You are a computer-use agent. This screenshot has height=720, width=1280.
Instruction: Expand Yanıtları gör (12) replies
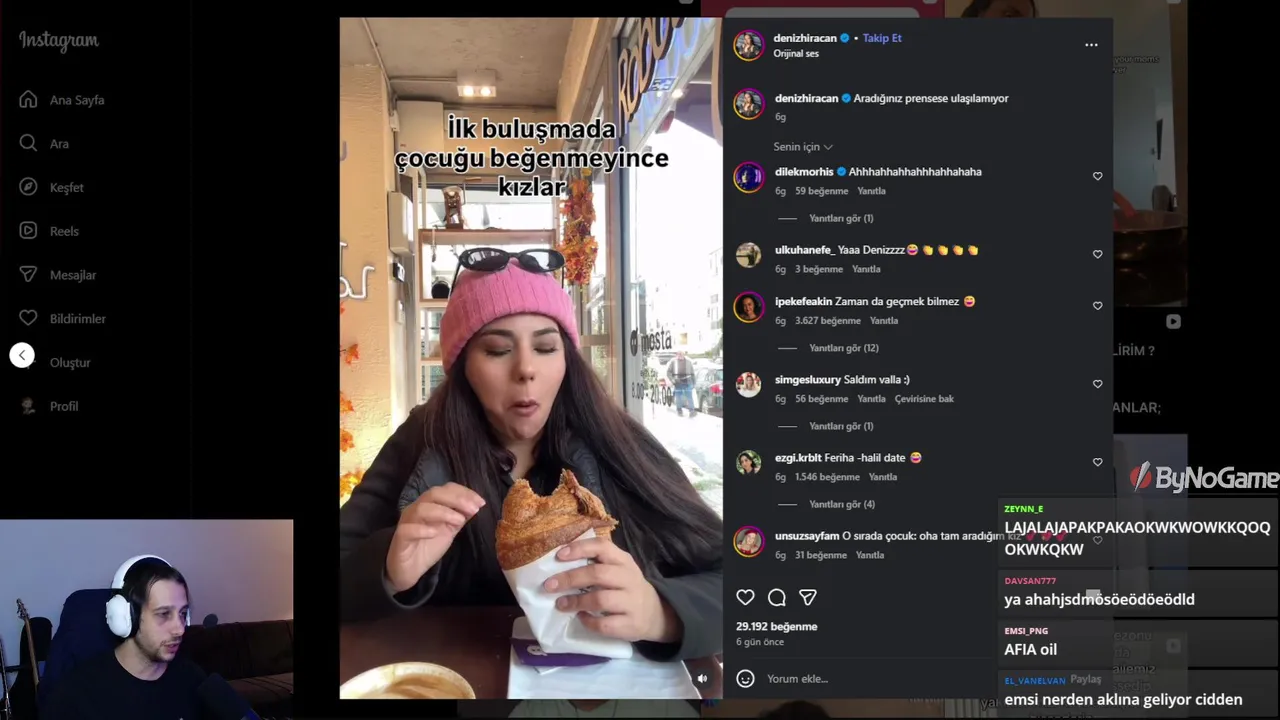click(x=843, y=348)
